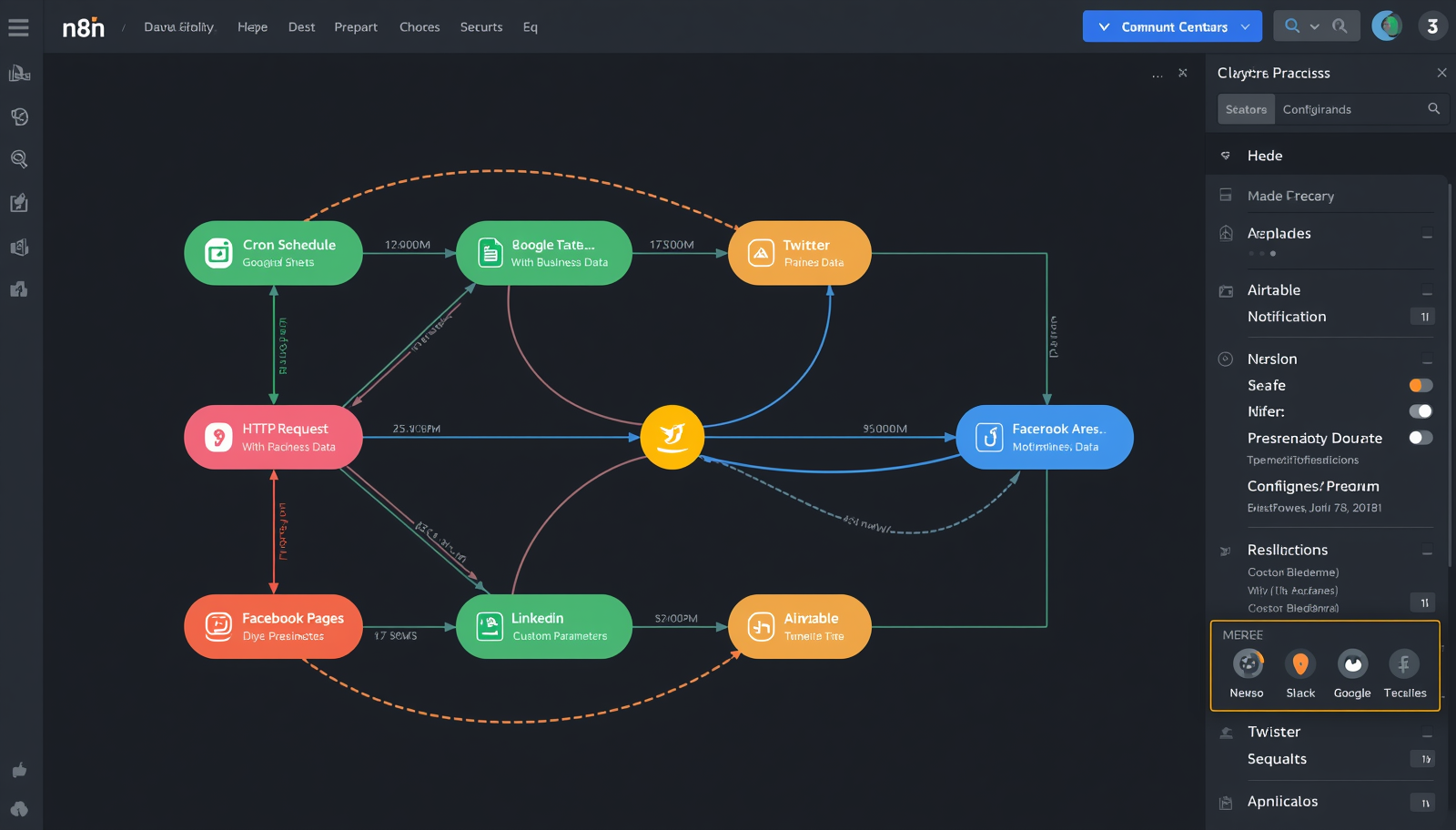The width and height of the screenshot is (1456, 830).
Task: Select the Twitter node icon
Action: (x=761, y=253)
